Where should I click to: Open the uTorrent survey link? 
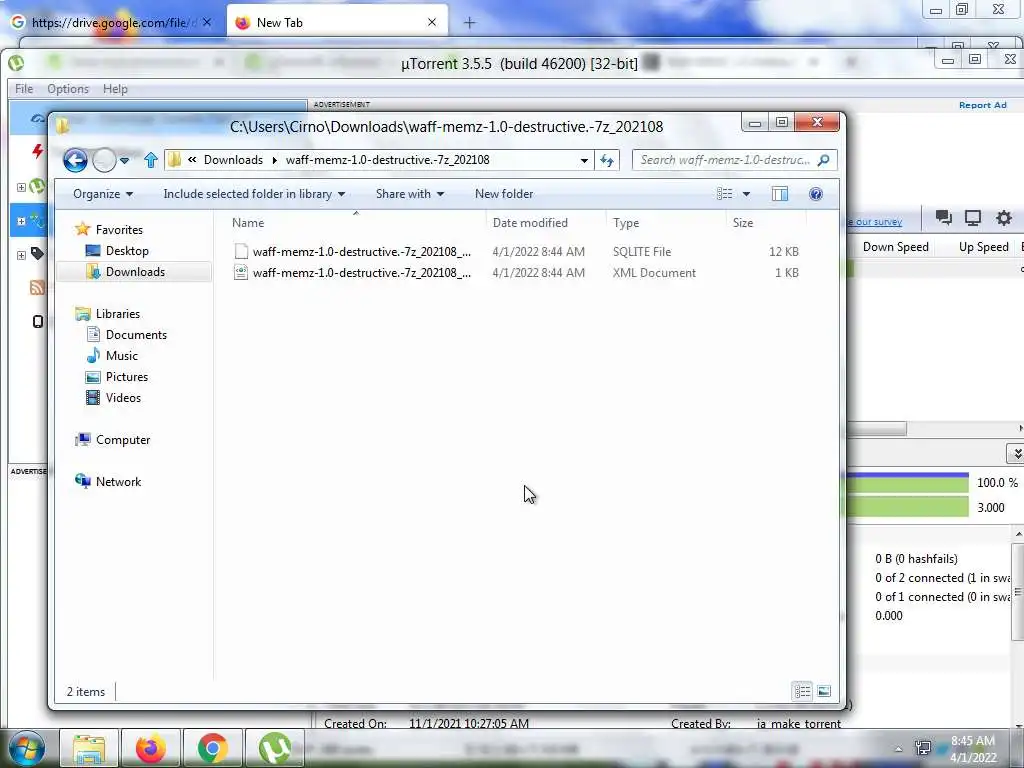coord(875,222)
